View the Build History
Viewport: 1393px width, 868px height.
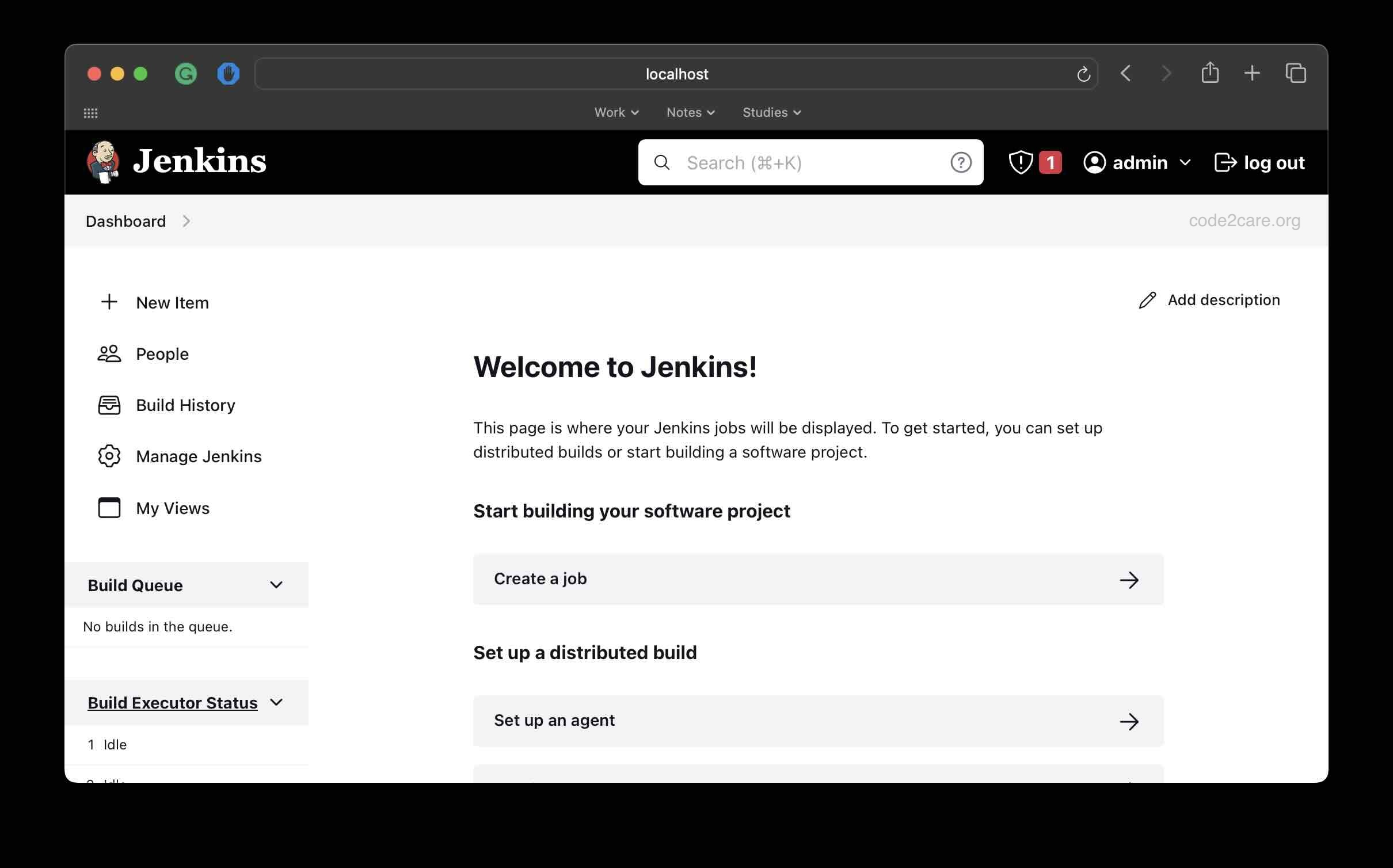click(x=185, y=405)
